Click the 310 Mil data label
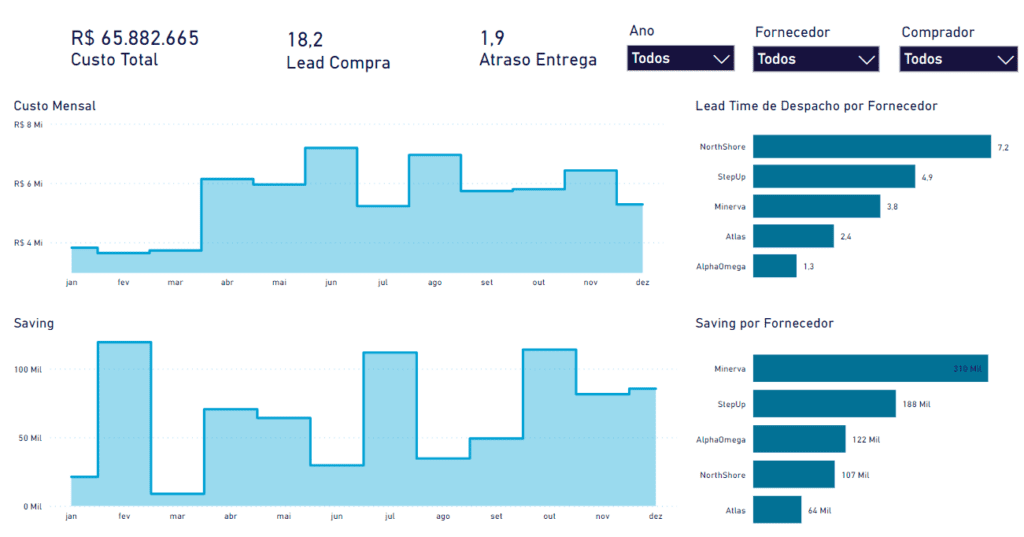 [x=967, y=368]
